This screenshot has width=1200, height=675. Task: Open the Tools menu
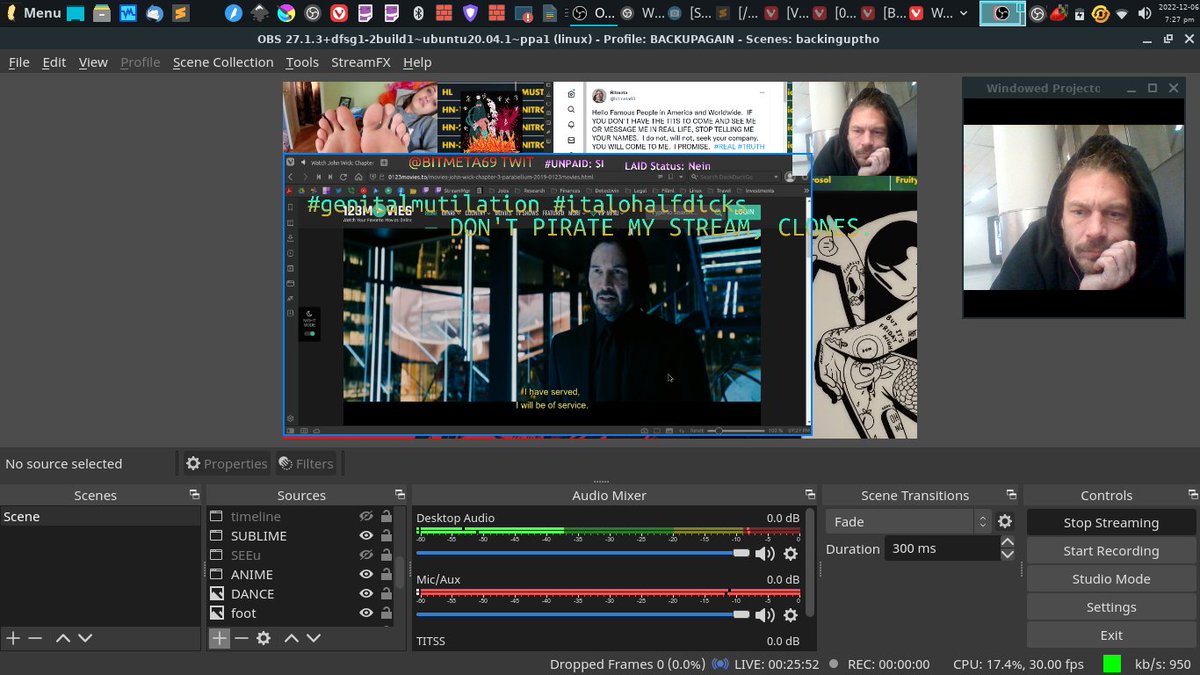(x=302, y=62)
